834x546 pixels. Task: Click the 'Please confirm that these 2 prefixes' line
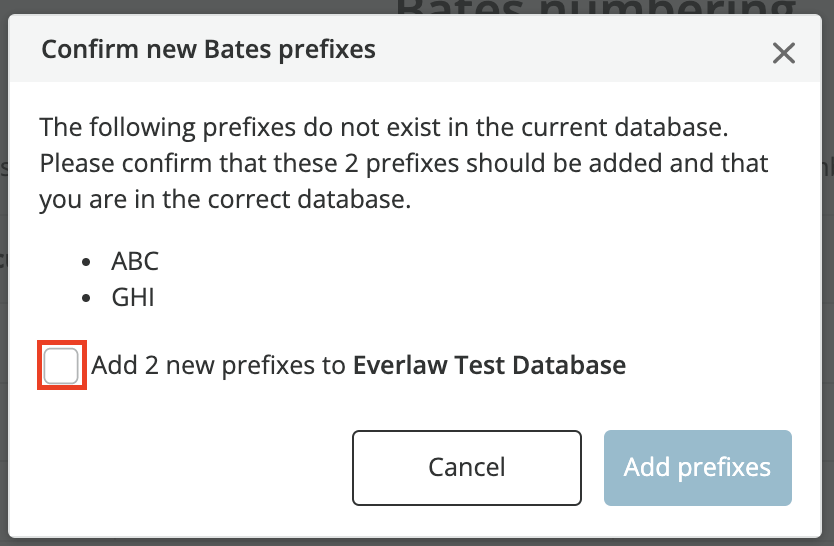point(404,164)
